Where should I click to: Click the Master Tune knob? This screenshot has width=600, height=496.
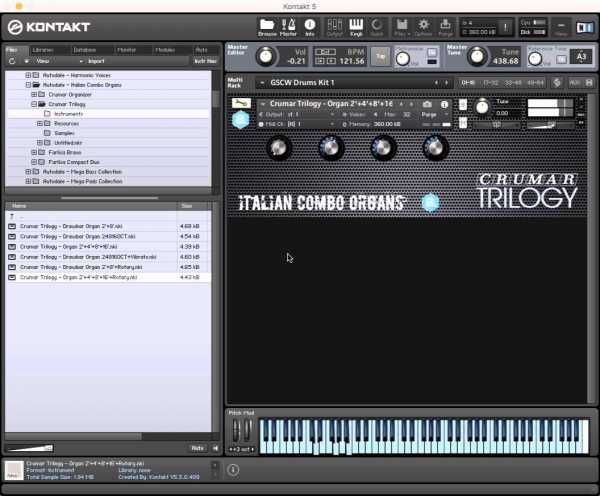(x=477, y=57)
